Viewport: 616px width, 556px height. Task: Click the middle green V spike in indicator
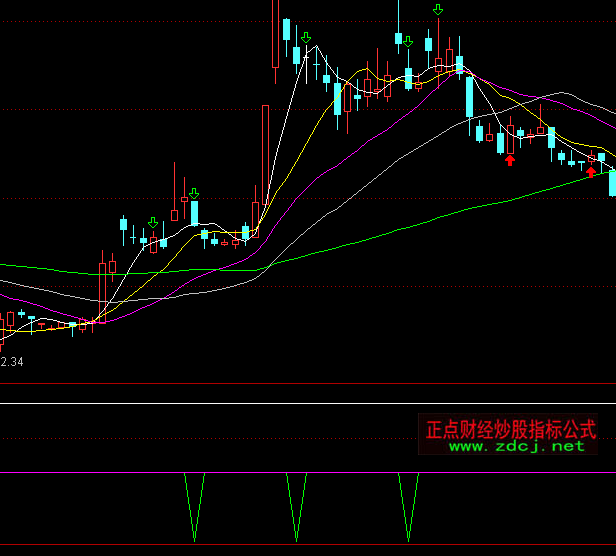click(296, 510)
